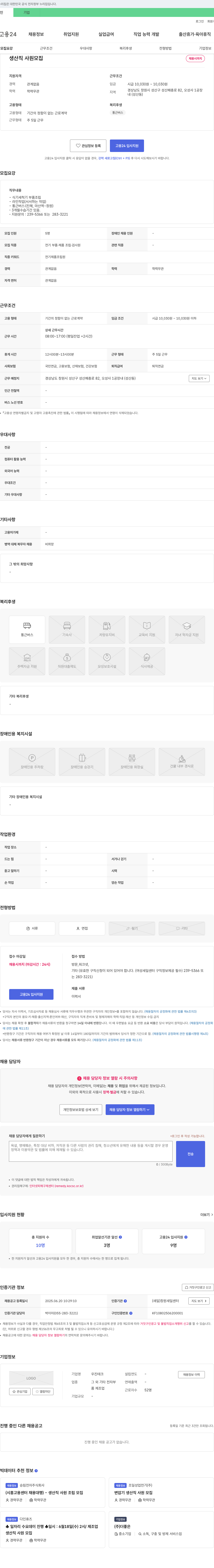Viewport: 214px width, 1568px height.
Task: Click the 관심정보 등록 button
Action: click(88, 146)
